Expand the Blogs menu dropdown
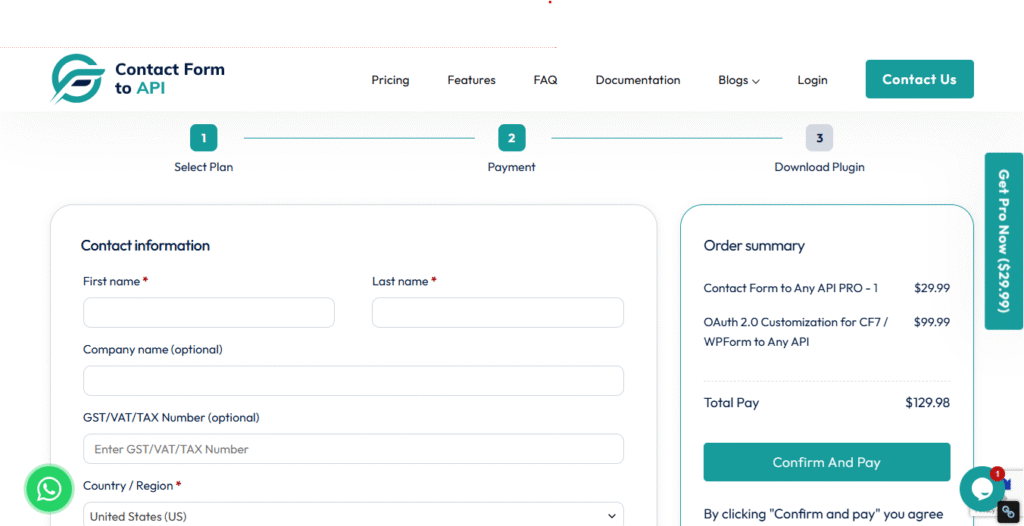The image size is (1024, 526). pos(738,80)
